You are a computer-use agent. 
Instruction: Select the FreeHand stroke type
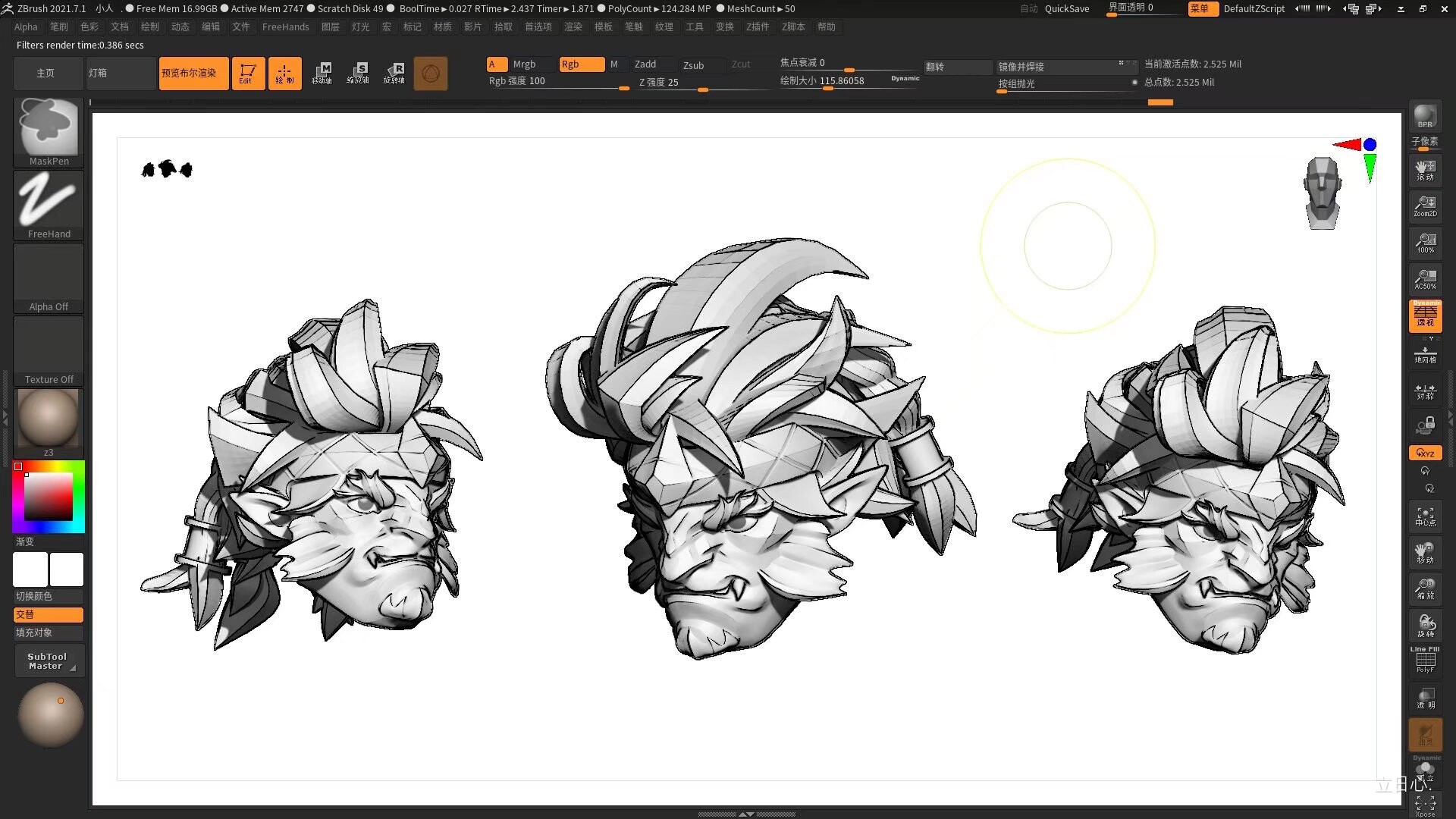(48, 203)
